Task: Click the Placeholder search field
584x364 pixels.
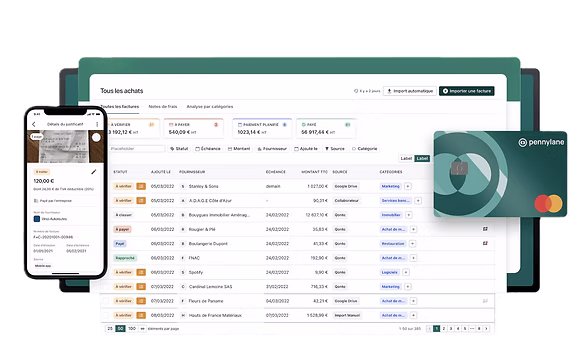Action: coord(137,149)
